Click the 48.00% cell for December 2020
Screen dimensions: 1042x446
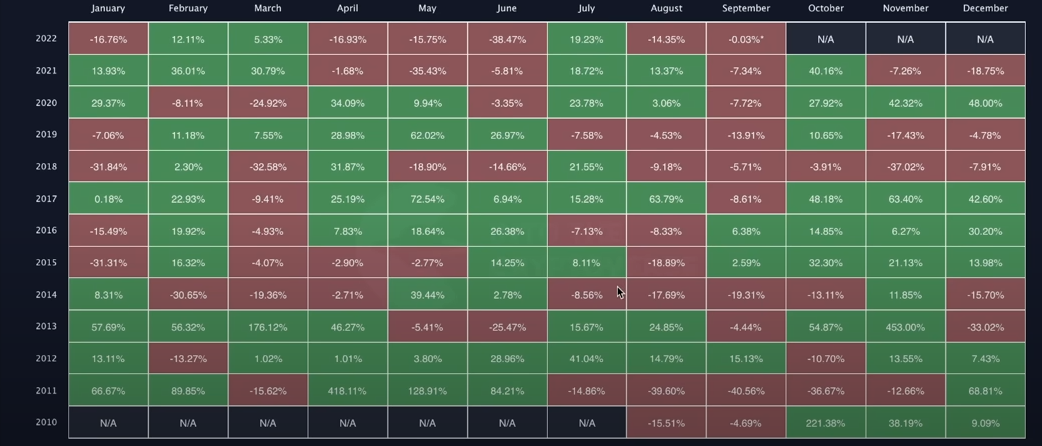pyautogui.click(x=985, y=103)
